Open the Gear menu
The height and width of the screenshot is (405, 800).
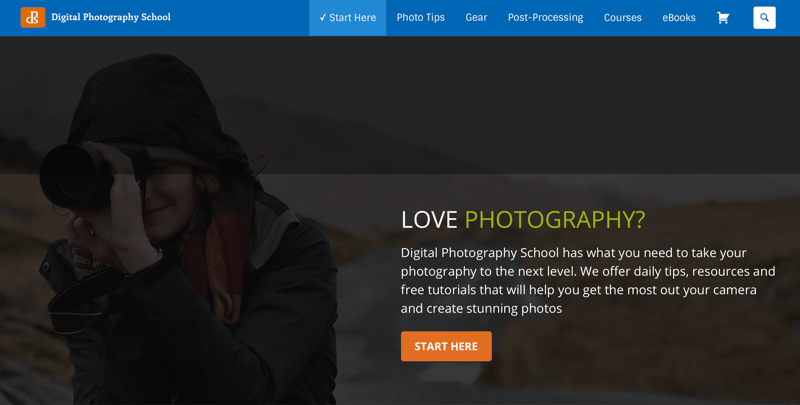[x=476, y=18]
